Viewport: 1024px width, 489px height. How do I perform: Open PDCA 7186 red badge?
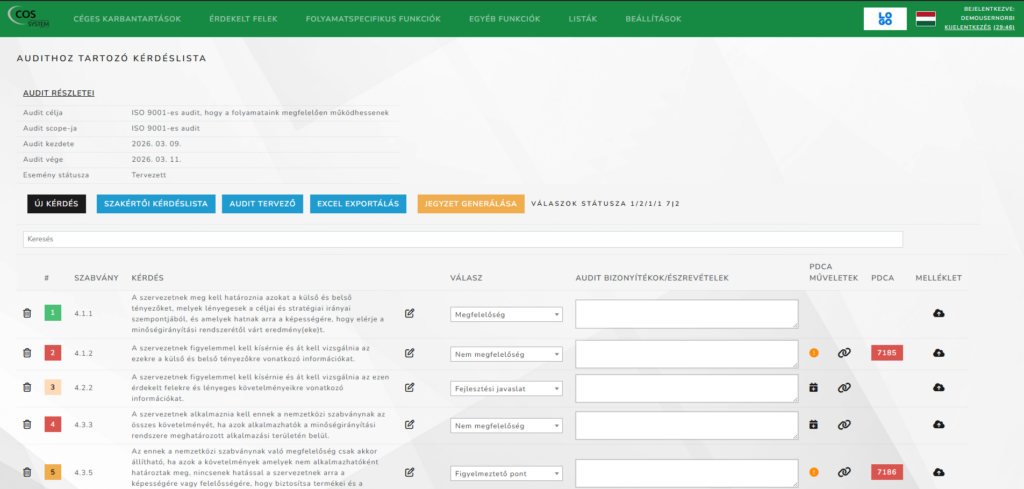click(887, 472)
